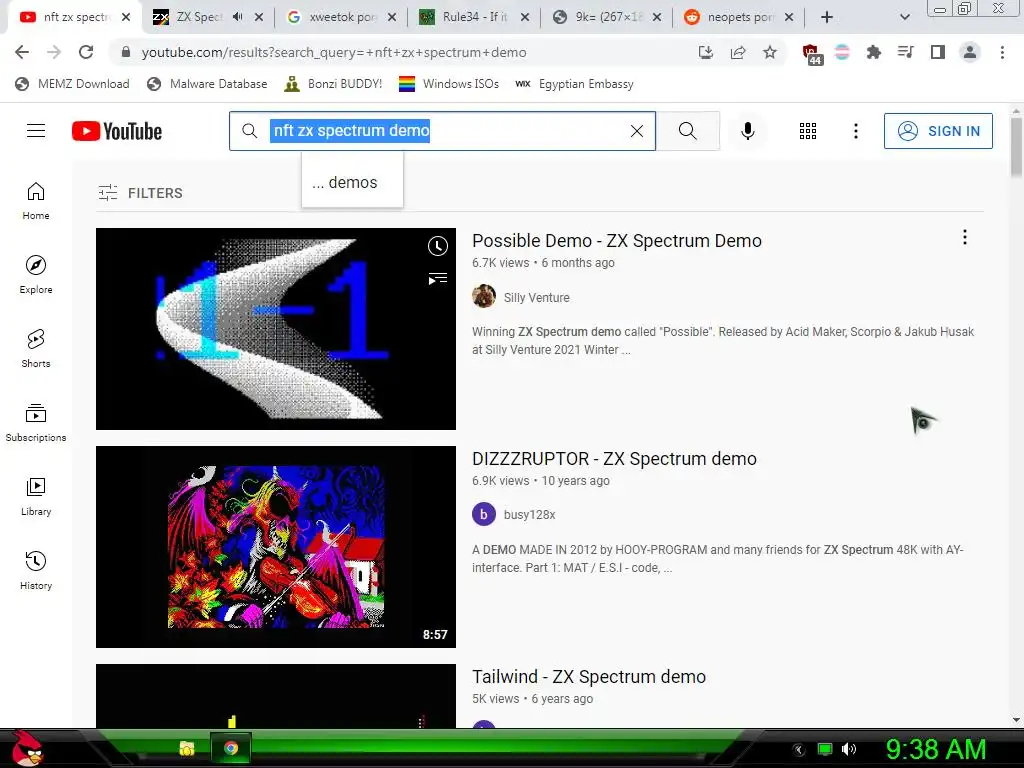This screenshot has width=1024, height=768.
Task: Visit the busy128x channel
Action: 529,515
